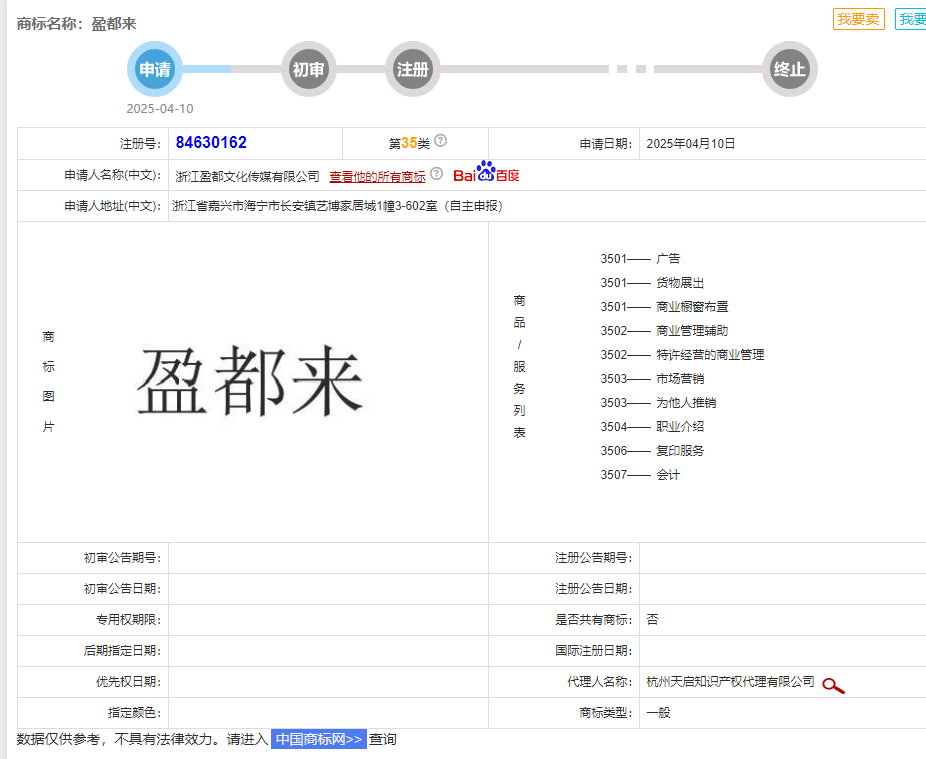
Task: Click the 注册 progress step circle
Action: (413, 69)
